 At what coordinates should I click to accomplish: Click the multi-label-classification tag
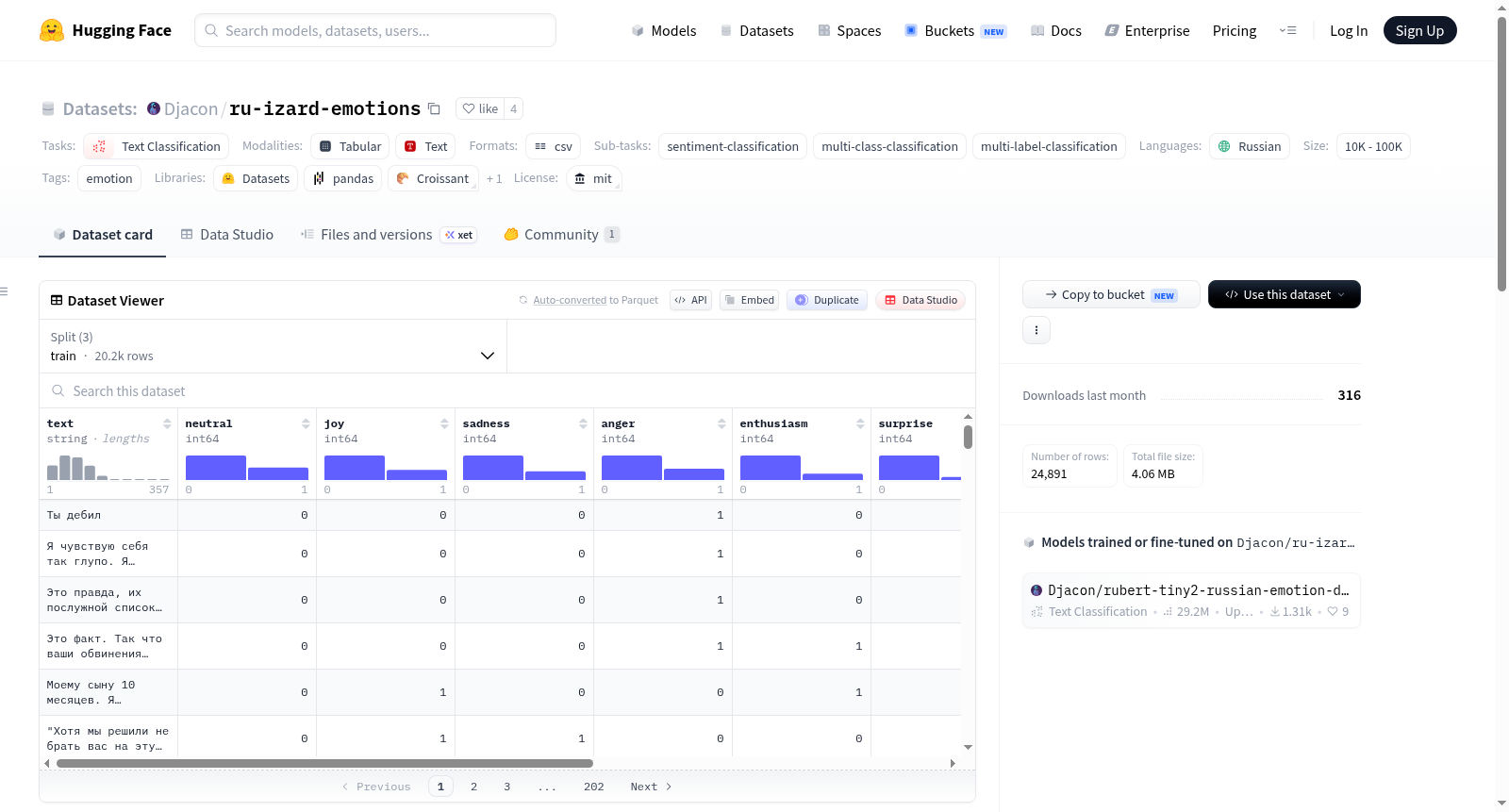[1049, 146]
